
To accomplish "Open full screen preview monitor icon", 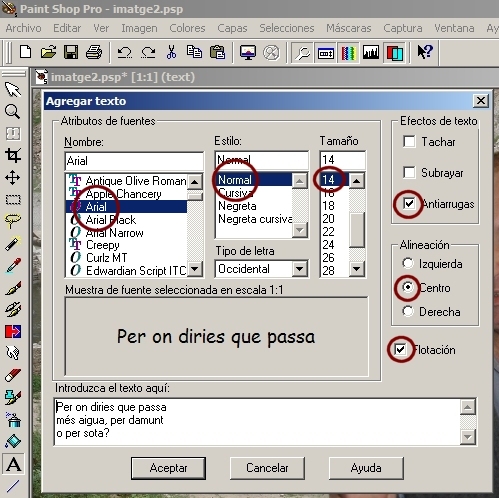I will (248, 52).
